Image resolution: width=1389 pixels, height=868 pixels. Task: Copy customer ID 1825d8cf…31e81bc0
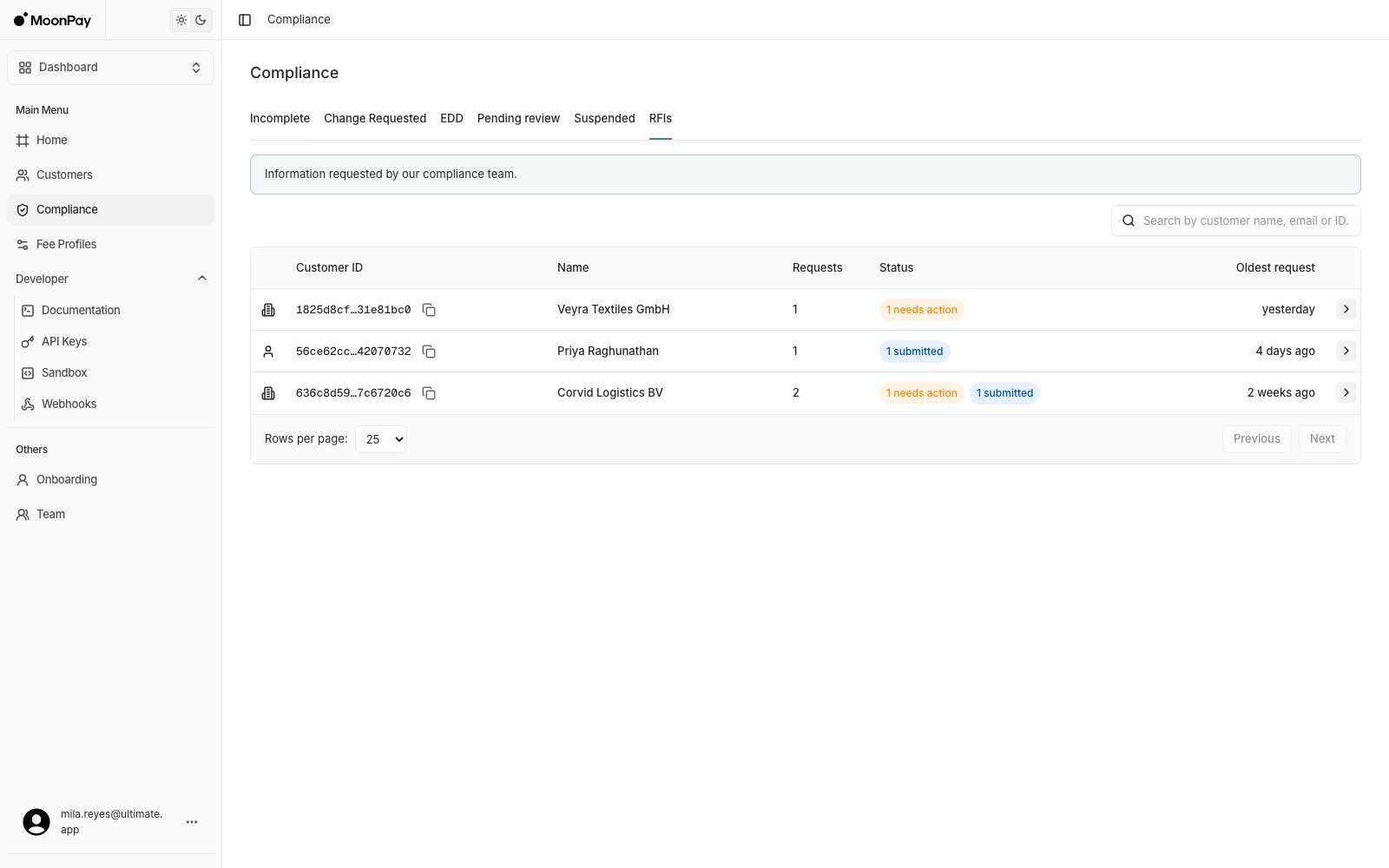(429, 310)
